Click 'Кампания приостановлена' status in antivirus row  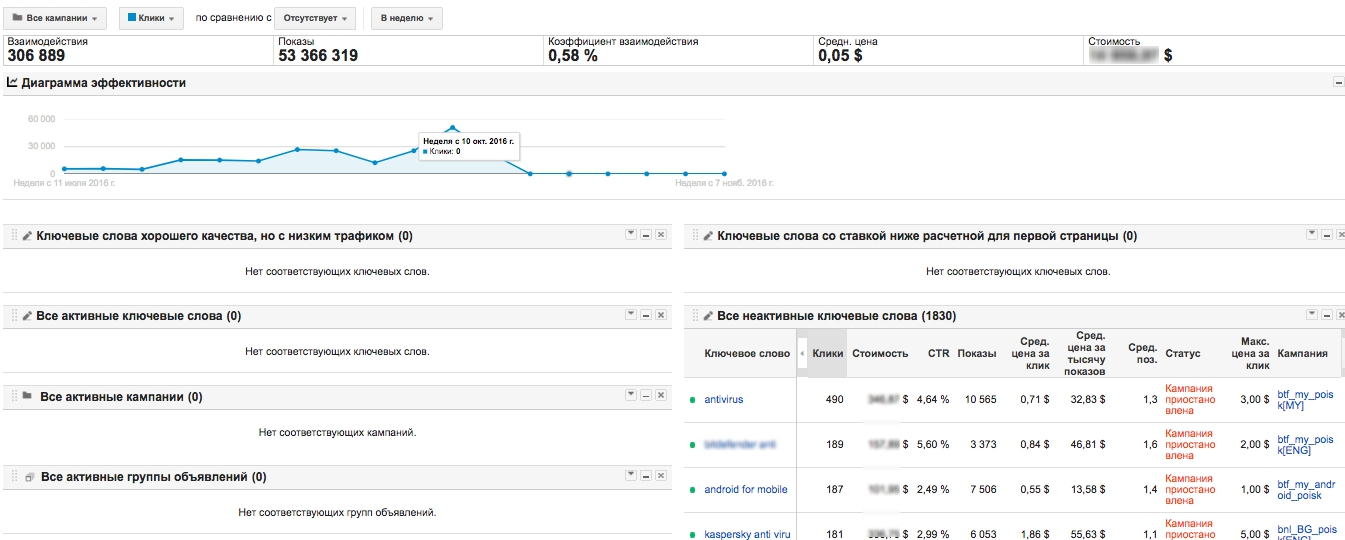(1189, 399)
